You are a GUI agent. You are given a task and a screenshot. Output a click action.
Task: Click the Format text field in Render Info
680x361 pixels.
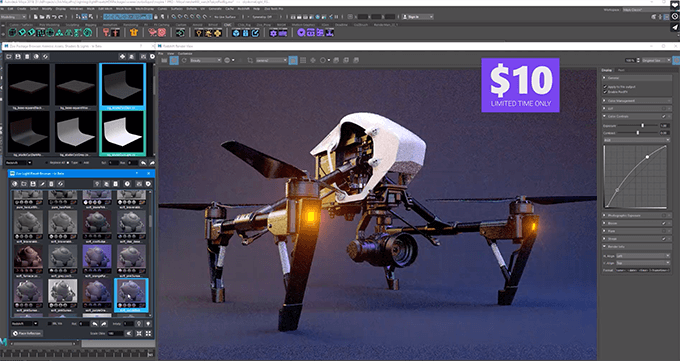pos(643,270)
